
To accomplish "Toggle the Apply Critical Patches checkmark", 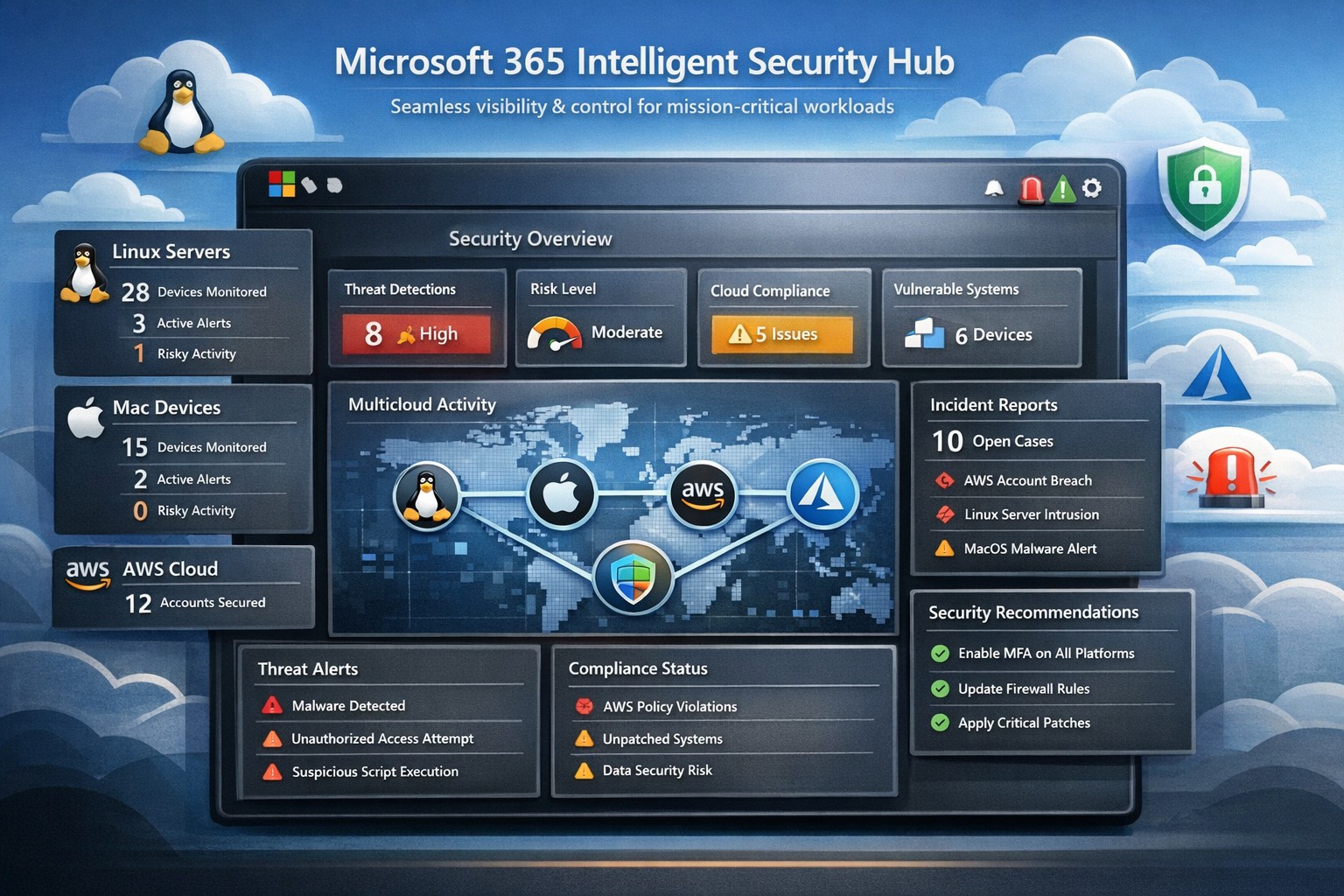I will [x=941, y=723].
